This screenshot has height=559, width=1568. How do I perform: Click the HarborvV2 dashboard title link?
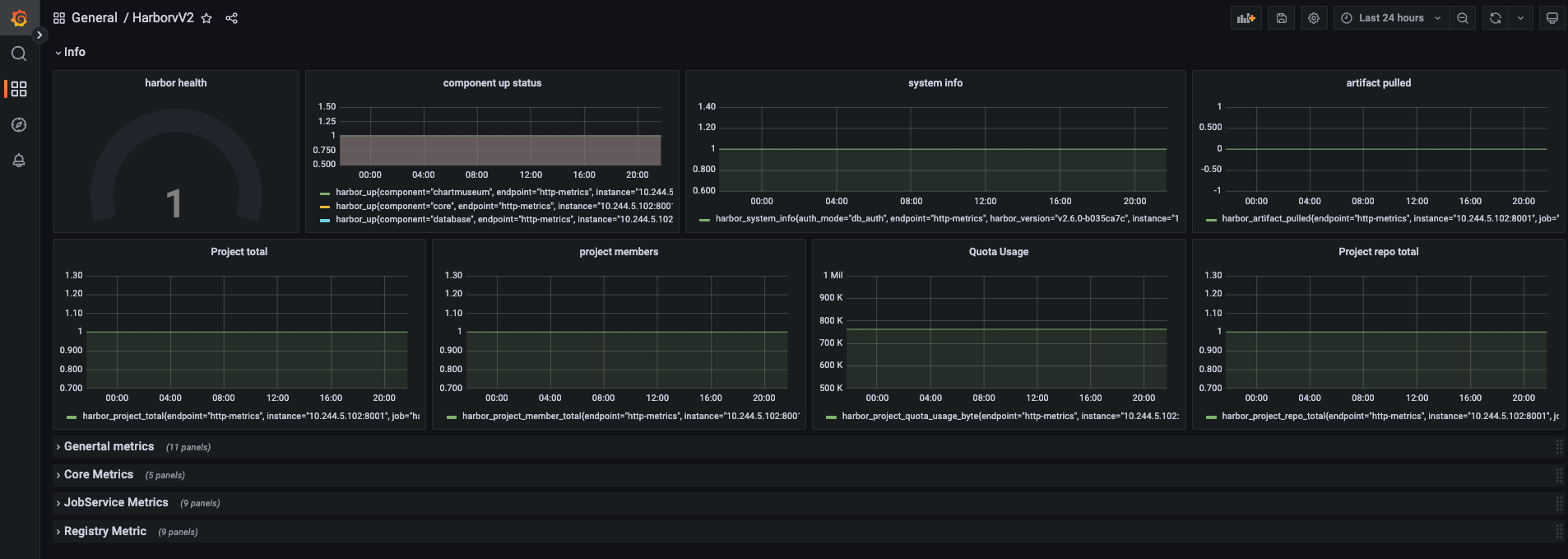coord(163,18)
